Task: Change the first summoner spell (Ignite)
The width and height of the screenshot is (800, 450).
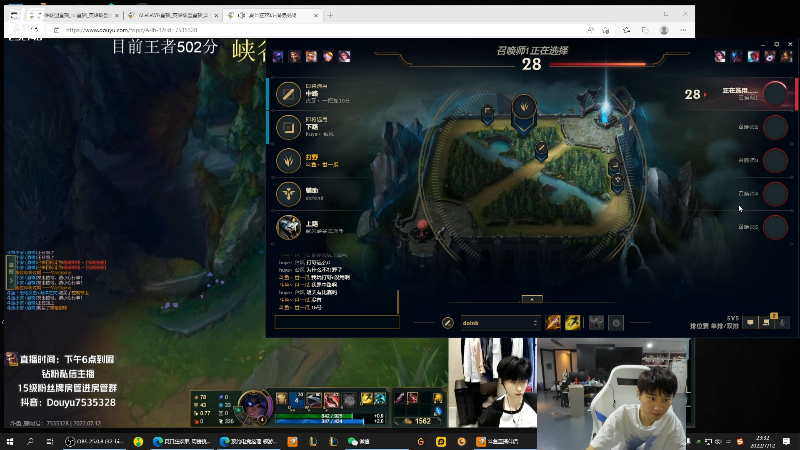Action: 553,322
